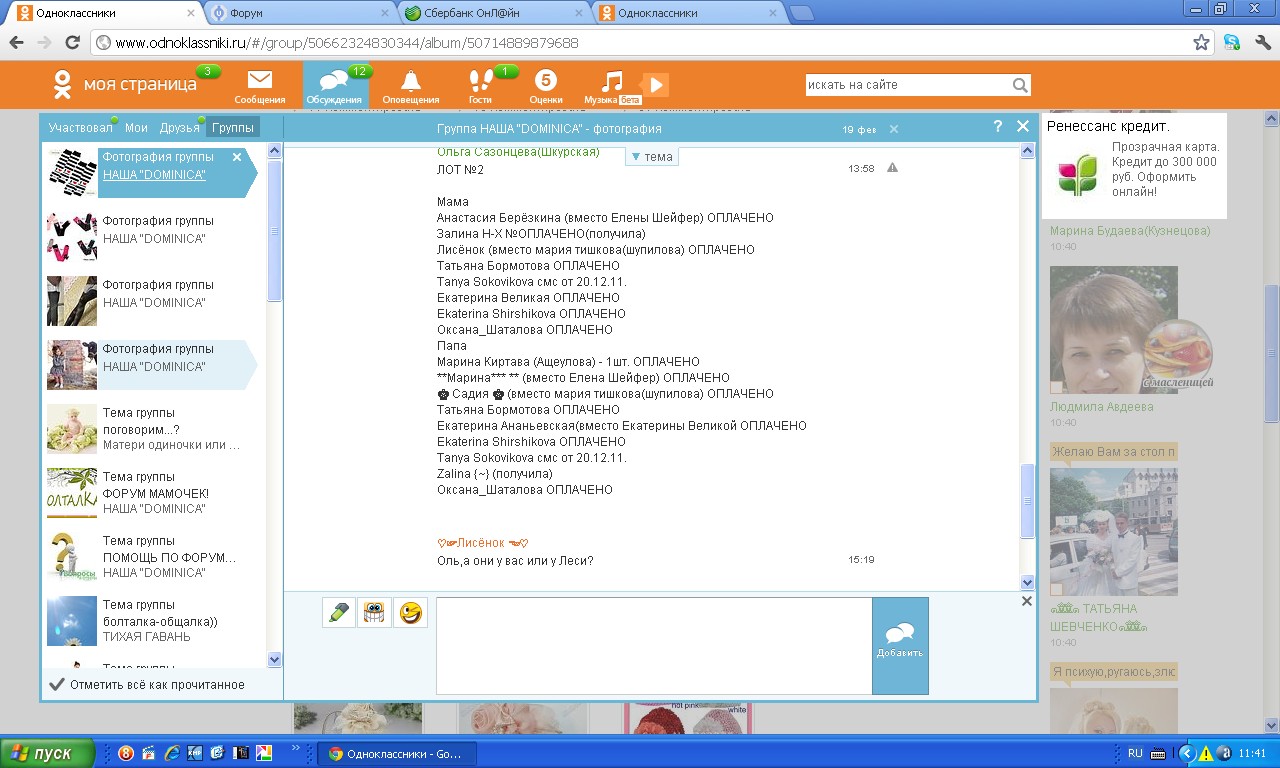Click the Odnoklassniki logo 'моя страница'
Screen dimensions: 1280x768
click(x=124, y=84)
